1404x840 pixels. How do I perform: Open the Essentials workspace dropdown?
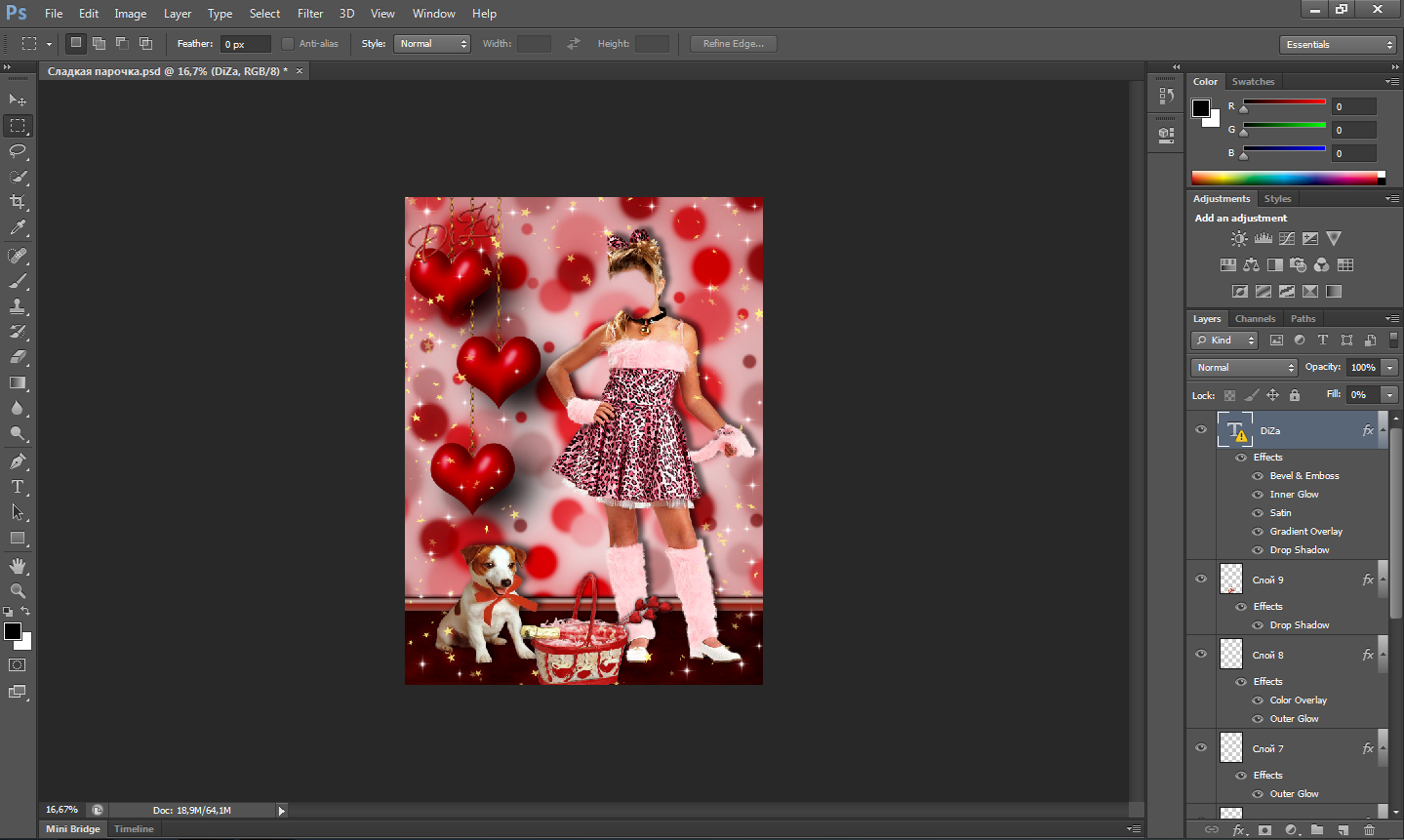coord(1339,45)
